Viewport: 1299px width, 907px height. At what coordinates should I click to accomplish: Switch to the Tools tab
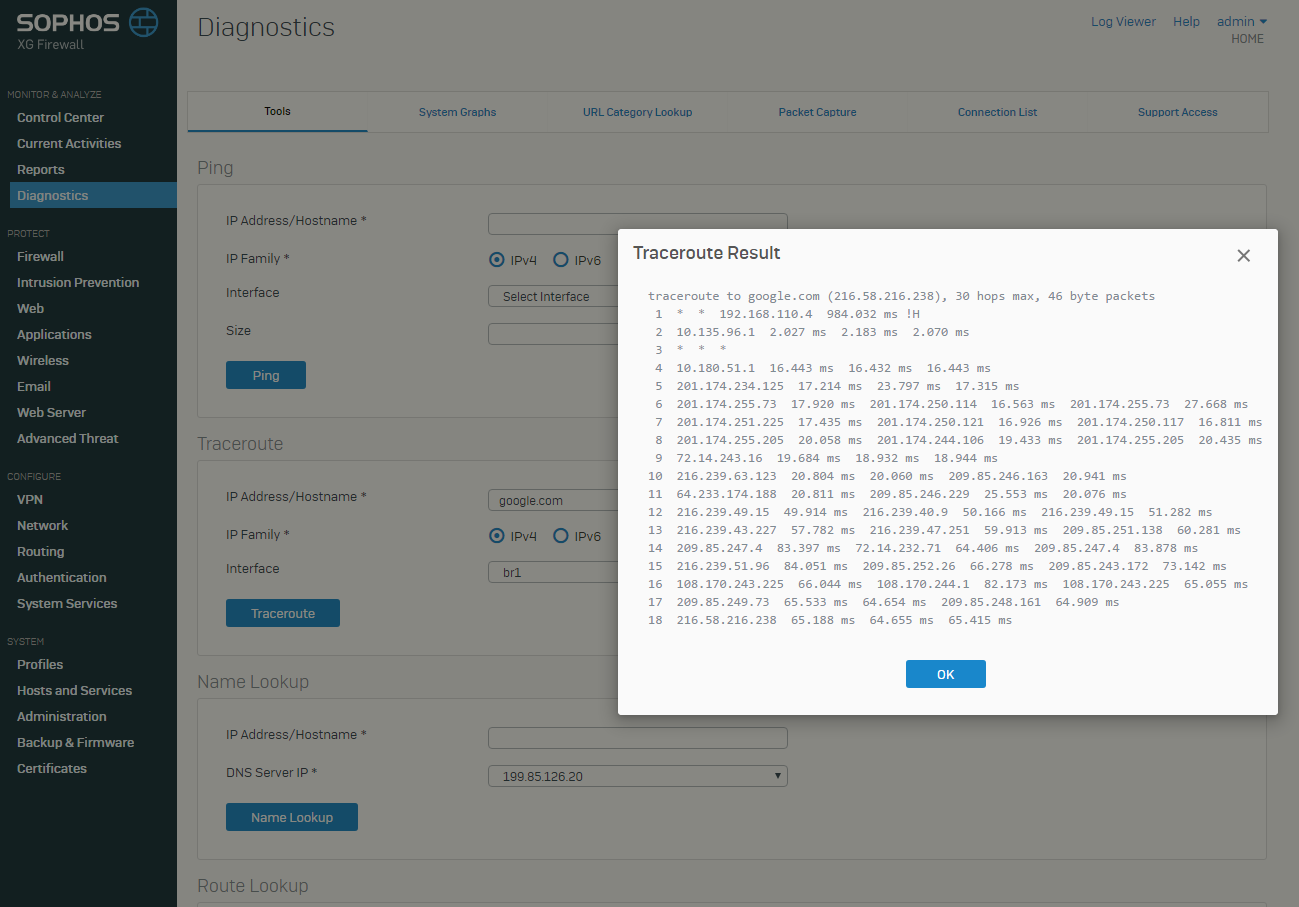click(277, 111)
